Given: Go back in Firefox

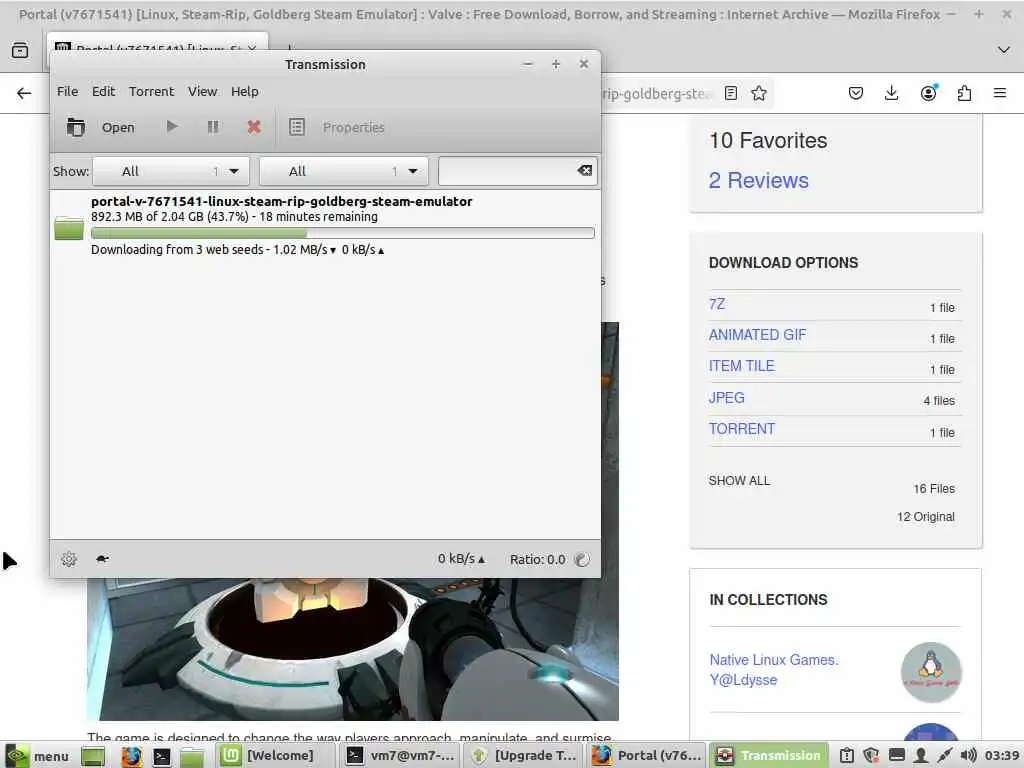Looking at the screenshot, I should click(x=24, y=93).
